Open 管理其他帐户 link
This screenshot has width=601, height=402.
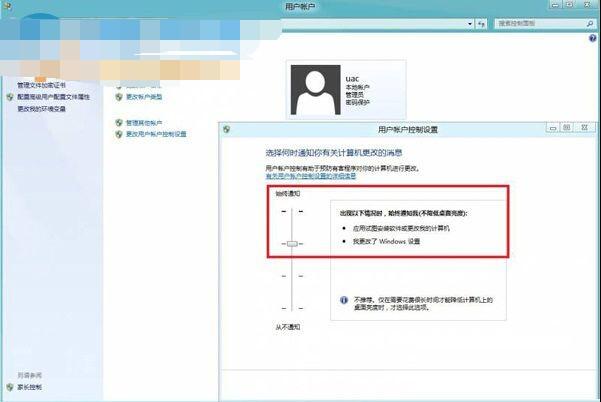144,122
